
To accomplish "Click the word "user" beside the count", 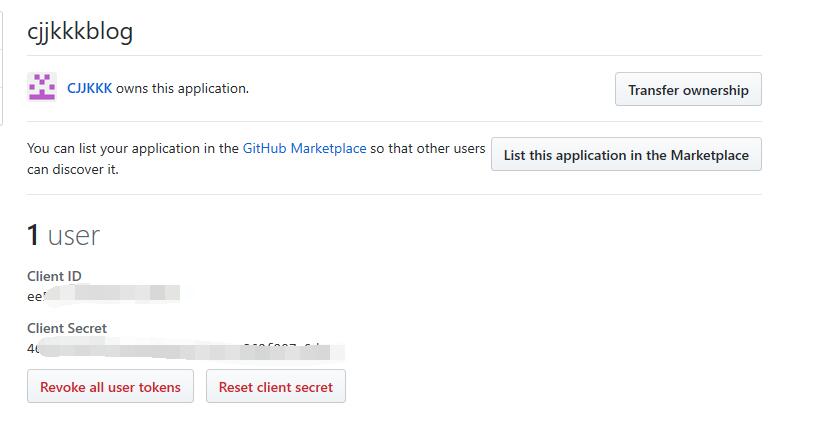I will 74,236.
